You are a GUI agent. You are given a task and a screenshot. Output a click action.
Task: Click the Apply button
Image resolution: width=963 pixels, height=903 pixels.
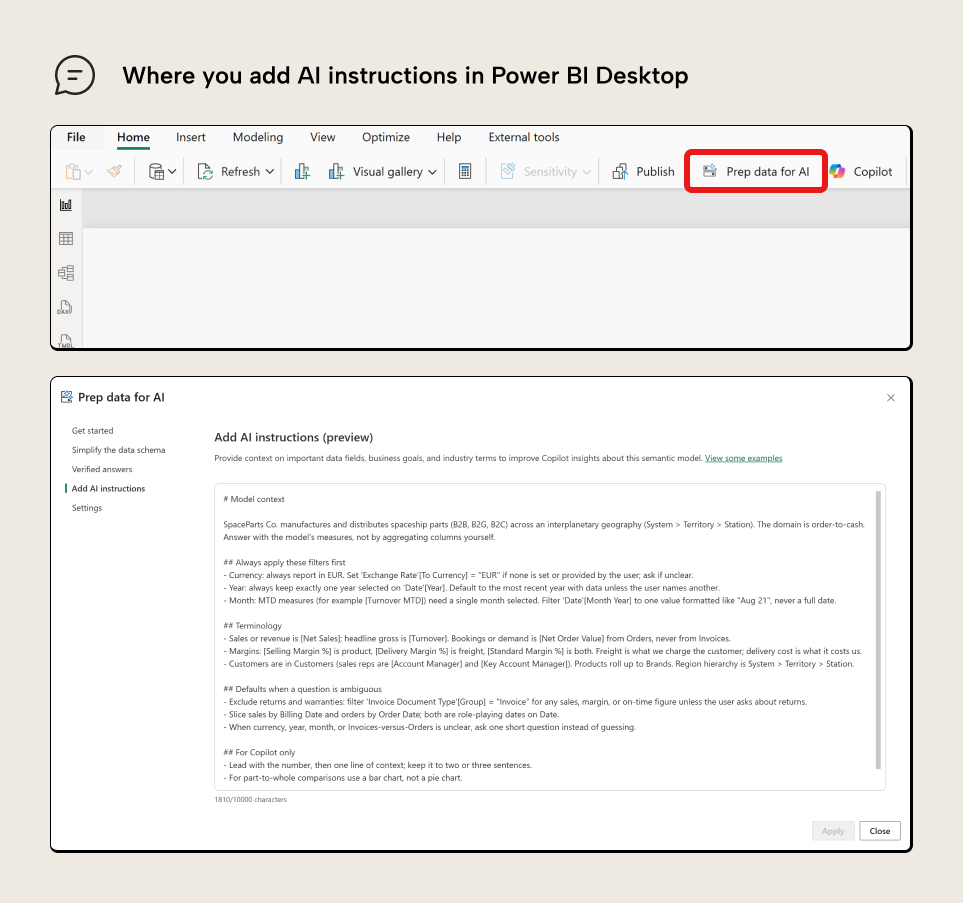point(833,831)
